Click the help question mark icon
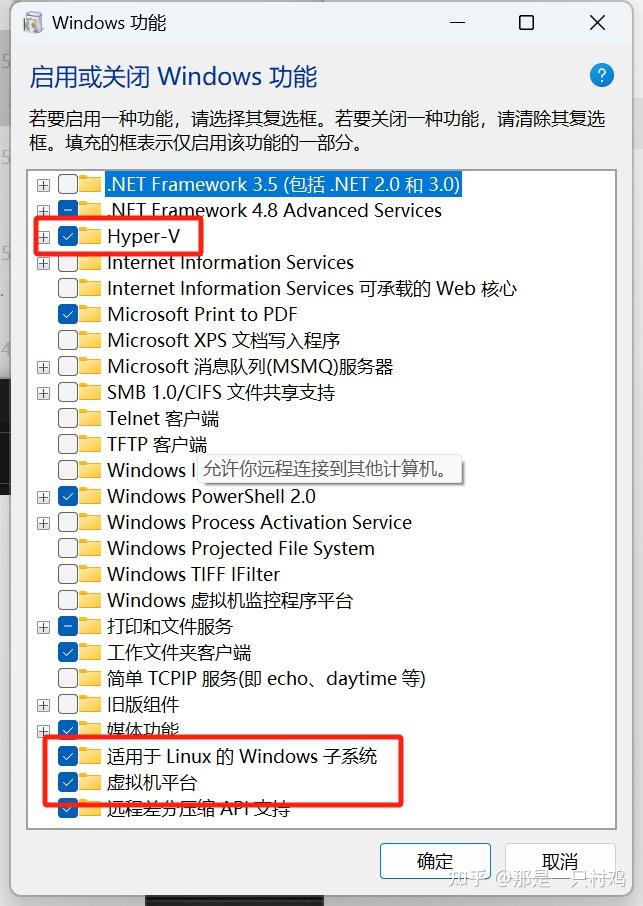The image size is (643, 906). (601, 75)
